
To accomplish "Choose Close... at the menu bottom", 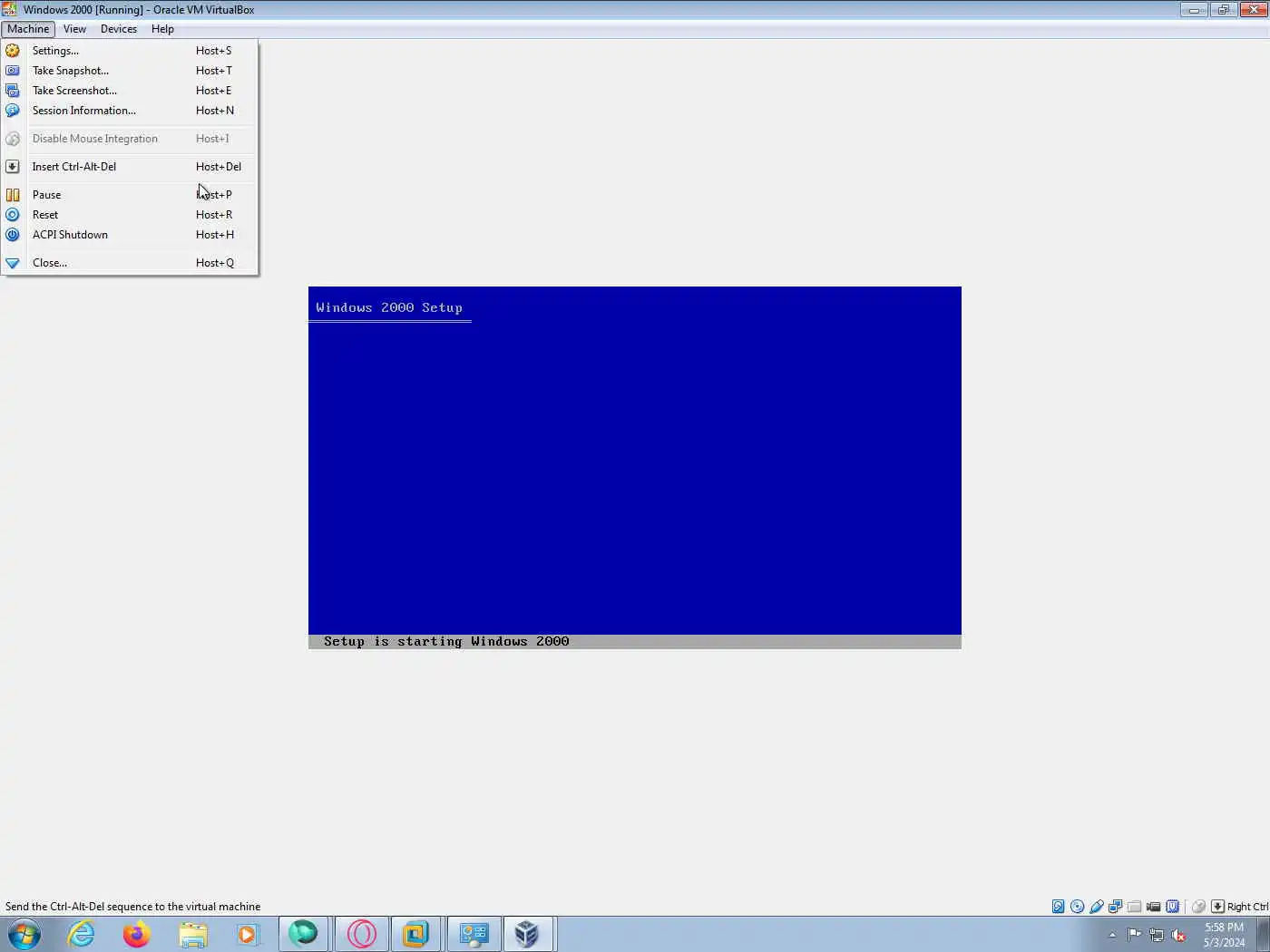I will (x=130, y=263).
